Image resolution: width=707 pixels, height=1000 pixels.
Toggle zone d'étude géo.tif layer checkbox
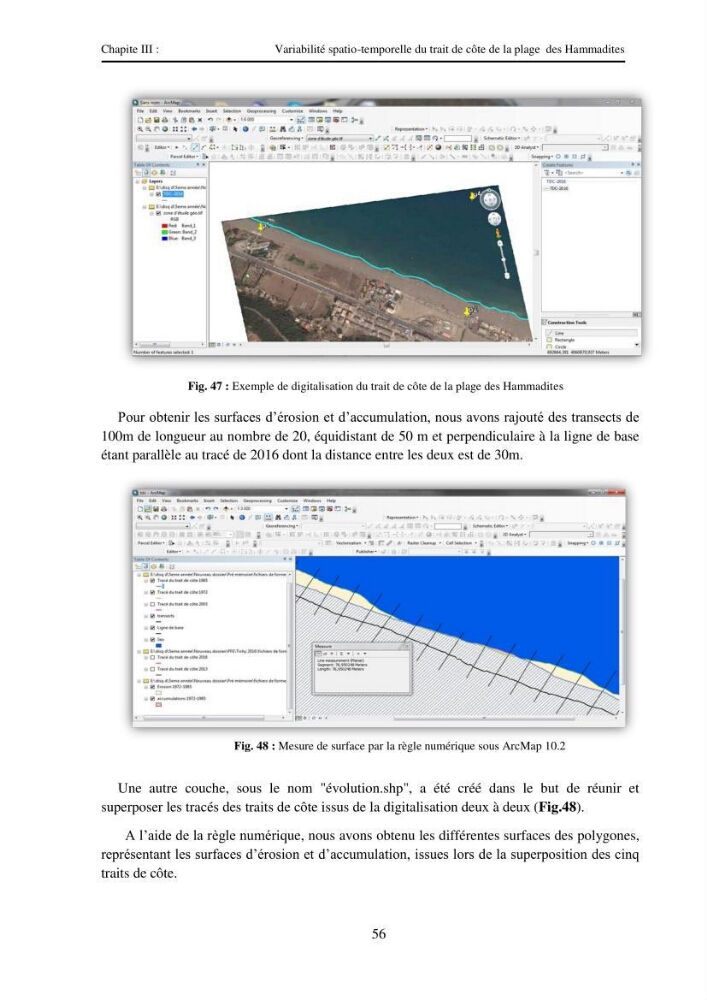(x=159, y=213)
